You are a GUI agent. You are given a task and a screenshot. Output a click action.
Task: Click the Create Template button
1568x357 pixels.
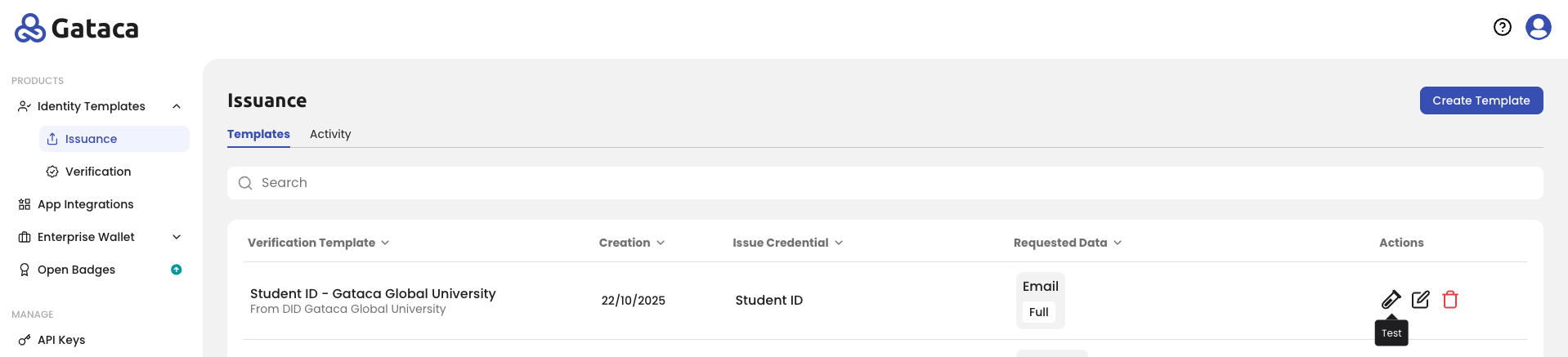point(1481,100)
